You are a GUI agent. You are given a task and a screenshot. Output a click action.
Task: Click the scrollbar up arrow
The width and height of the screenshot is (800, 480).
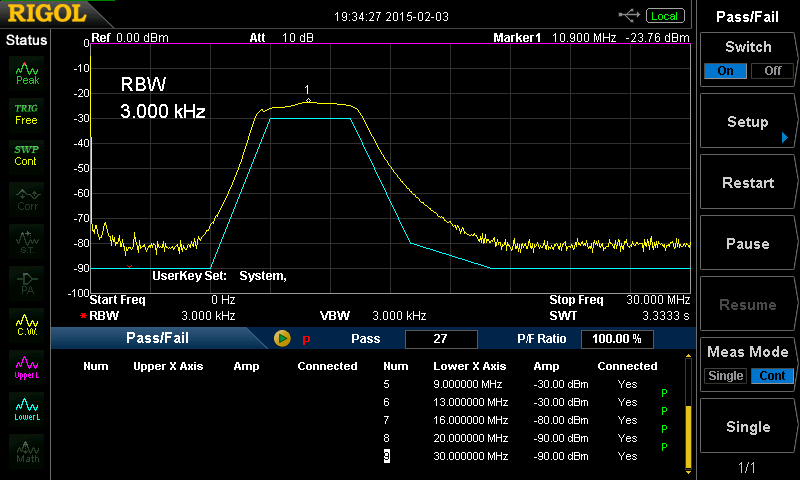(x=688, y=356)
